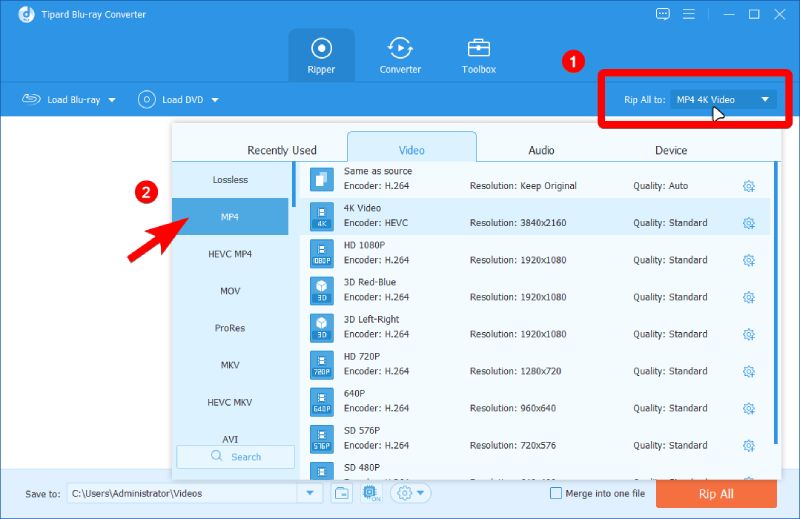Image resolution: width=800 pixels, height=519 pixels.
Task: Click the HD 1080P profile icon
Action: tap(321, 254)
